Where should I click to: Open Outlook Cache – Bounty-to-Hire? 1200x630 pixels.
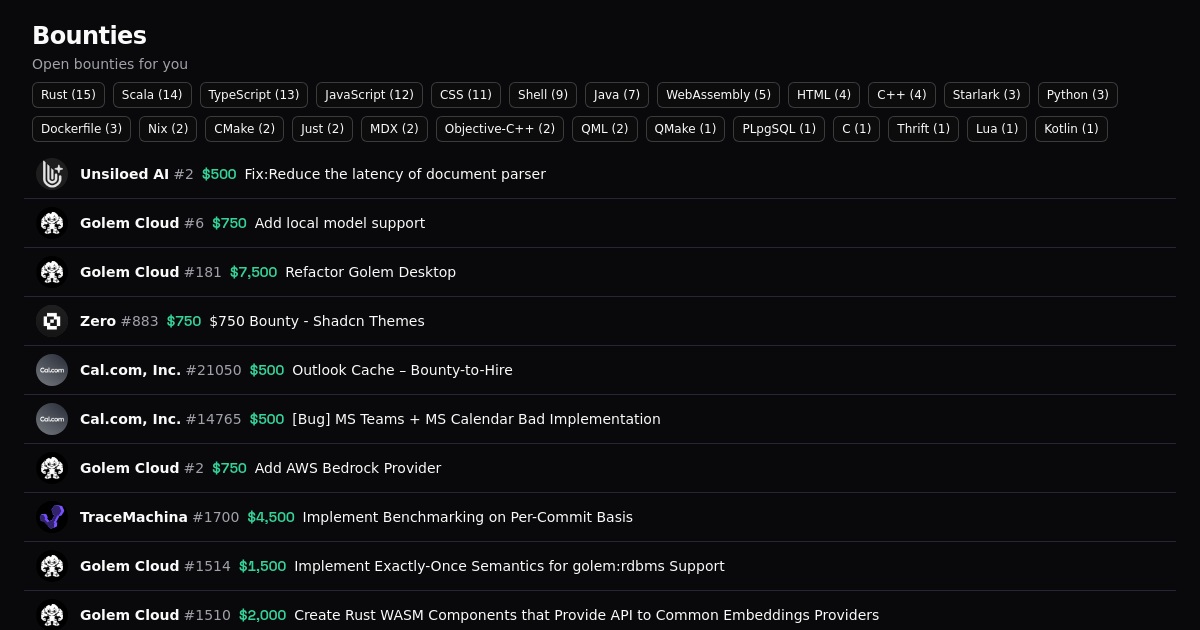402,370
